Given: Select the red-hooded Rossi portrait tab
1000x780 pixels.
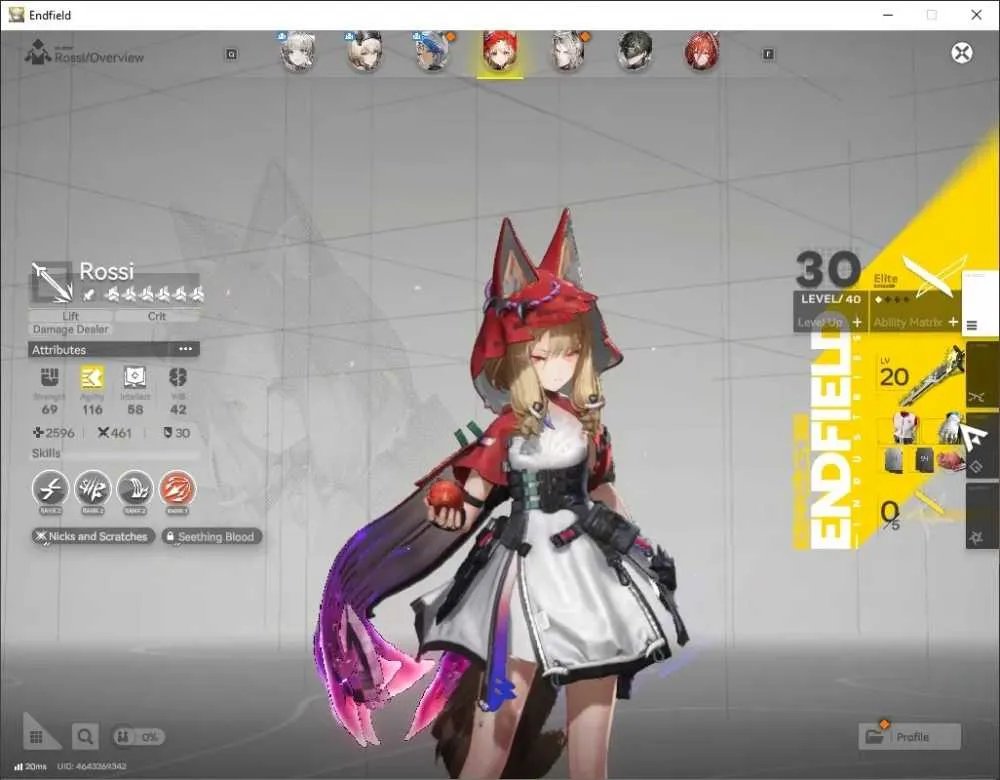Looking at the screenshot, I should tap(500, 52).
